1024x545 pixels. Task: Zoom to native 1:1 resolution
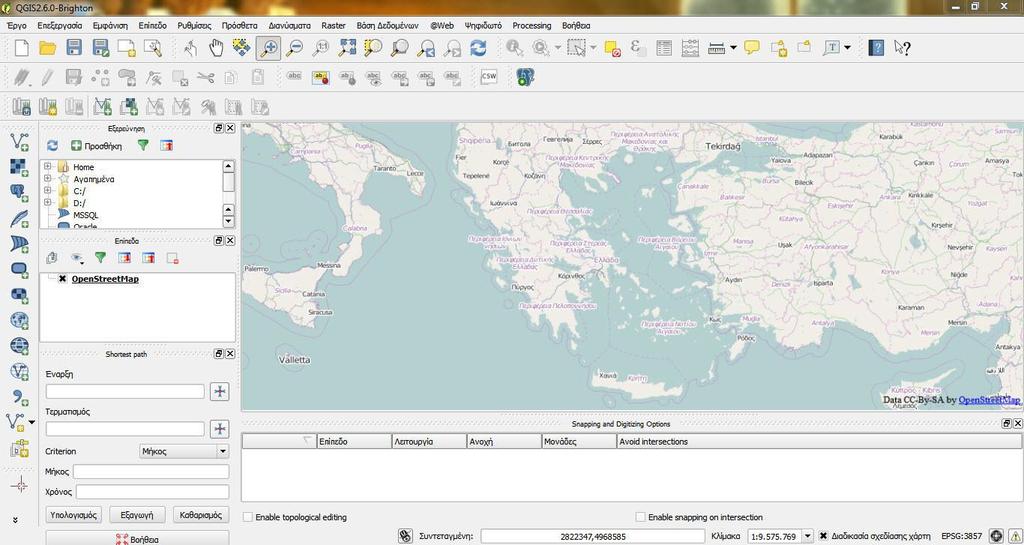tap(321, 48)
